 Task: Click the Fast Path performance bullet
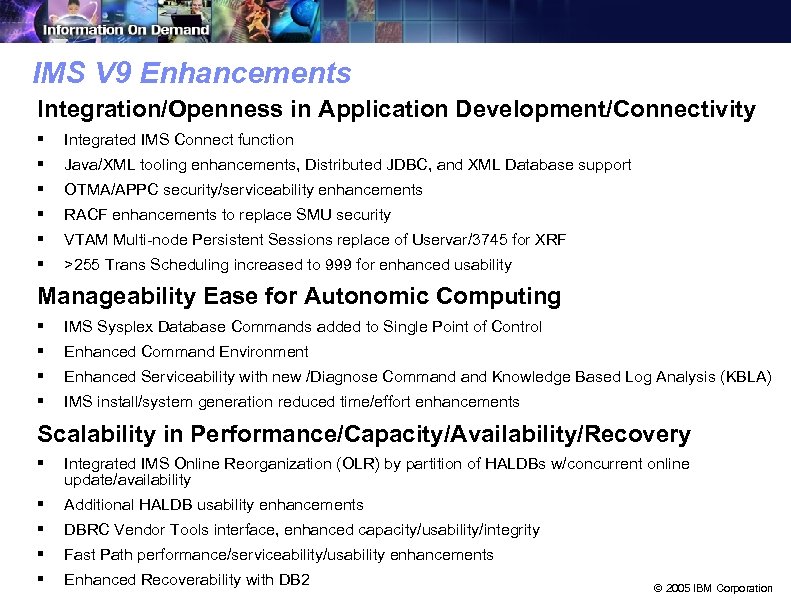coord(278,555)
